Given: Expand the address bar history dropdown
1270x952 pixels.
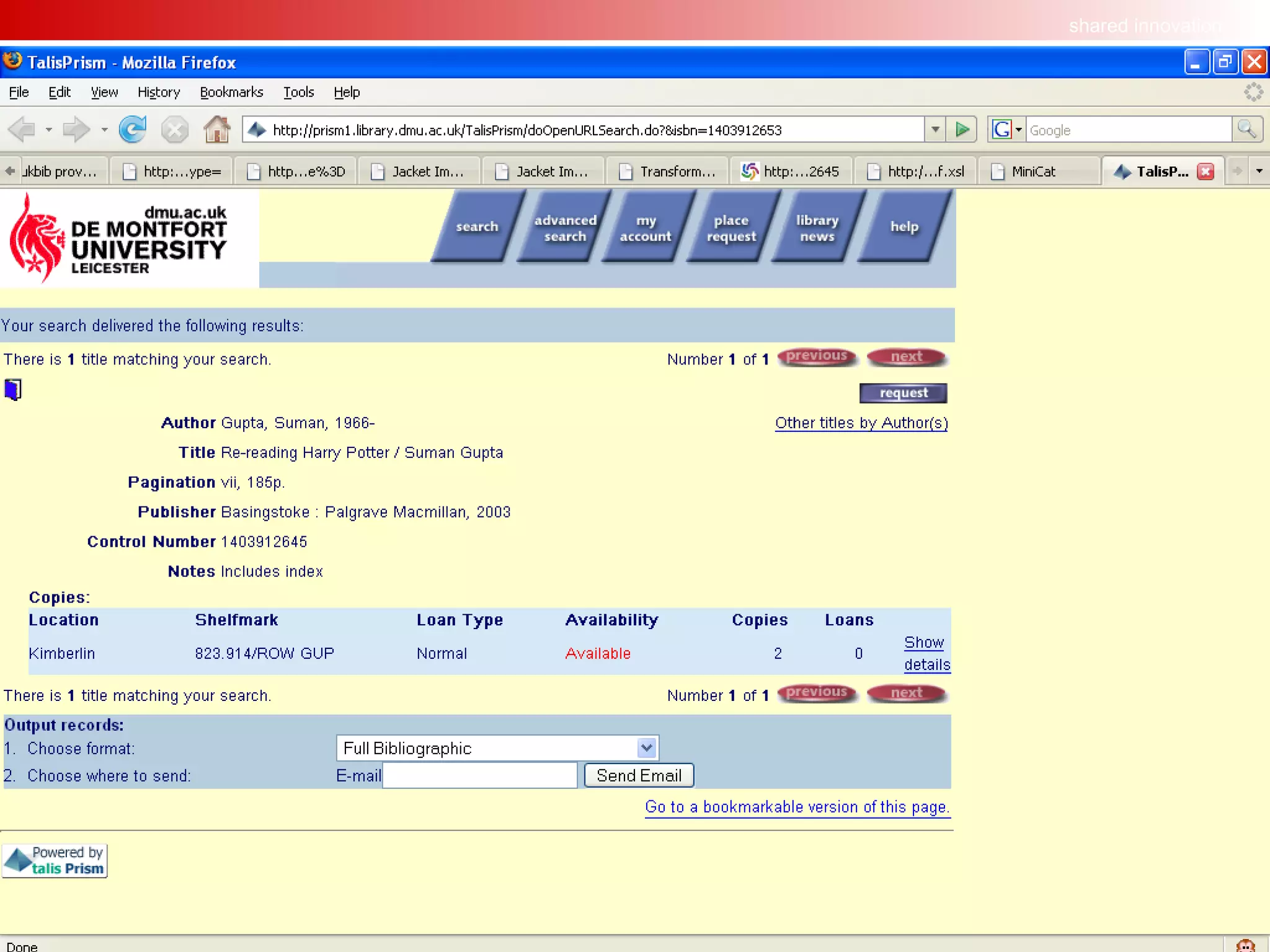Looking at the screenshot, I should tap(935, 130).
